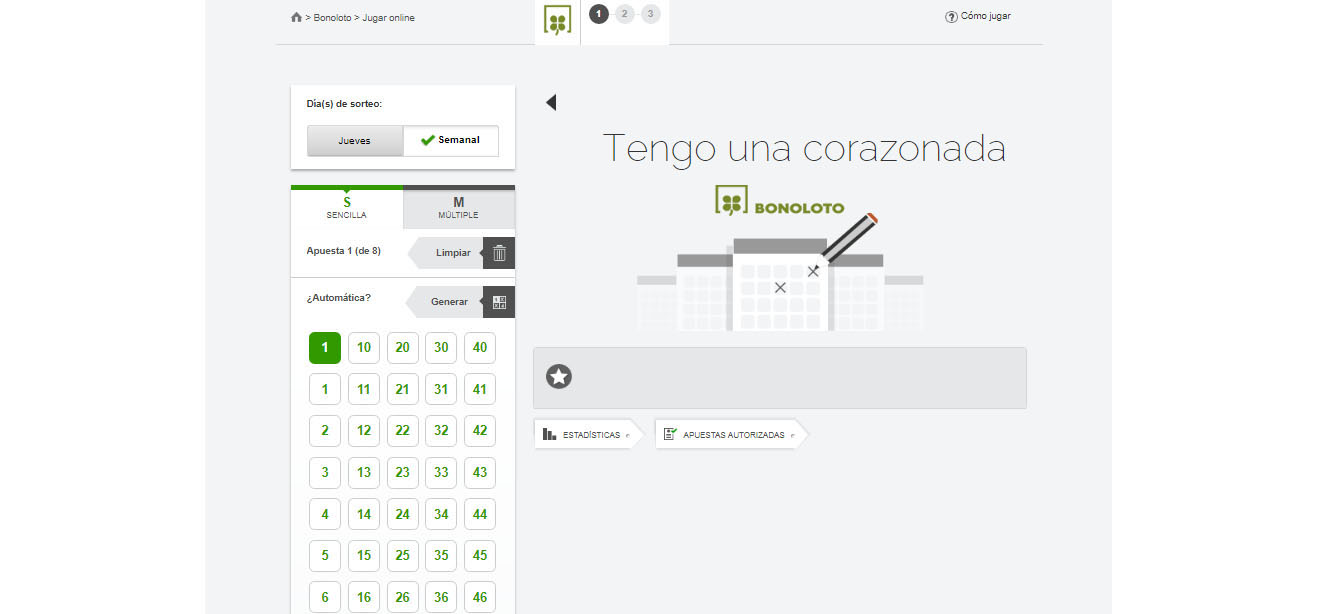Image resolution: width=1328 pixels, height=614 pixels.
Task: Mark number 26 on the ticket
Action: pos(403,597)
